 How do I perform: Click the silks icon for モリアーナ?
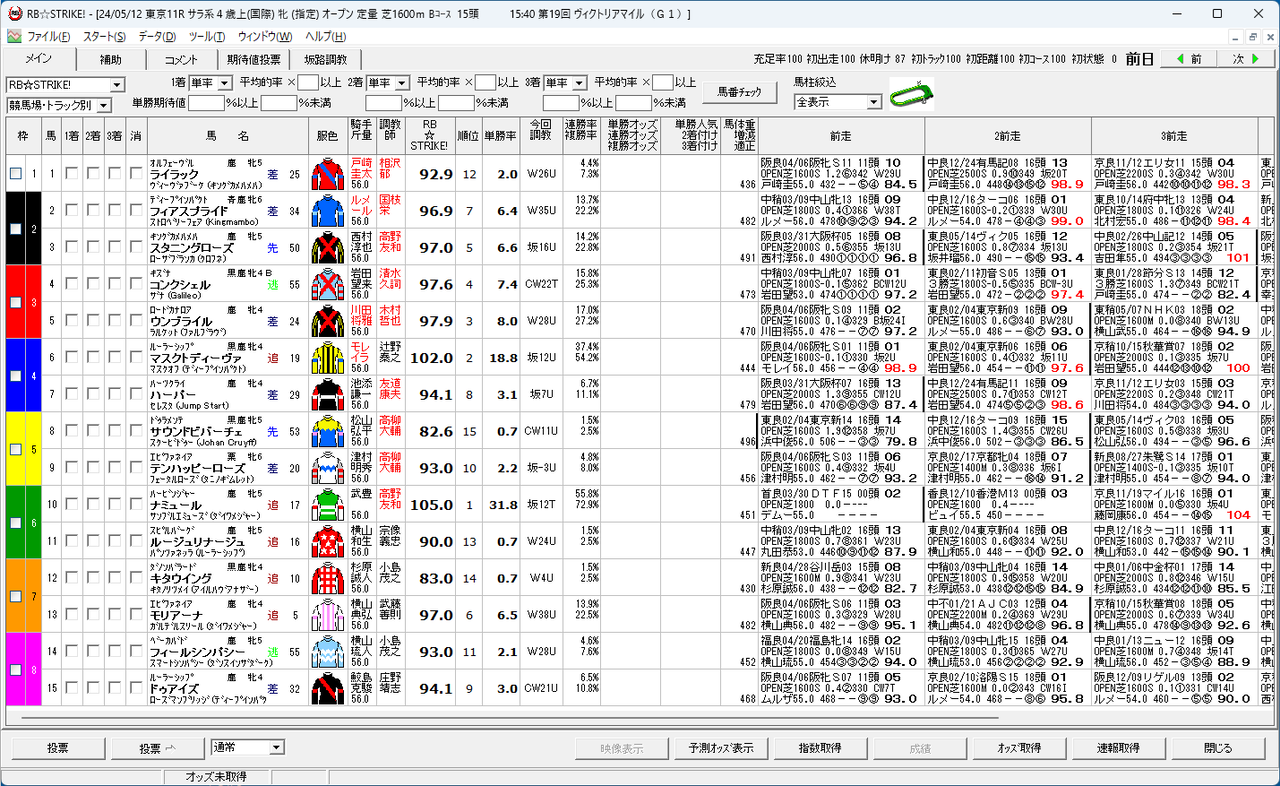[327, 614]
